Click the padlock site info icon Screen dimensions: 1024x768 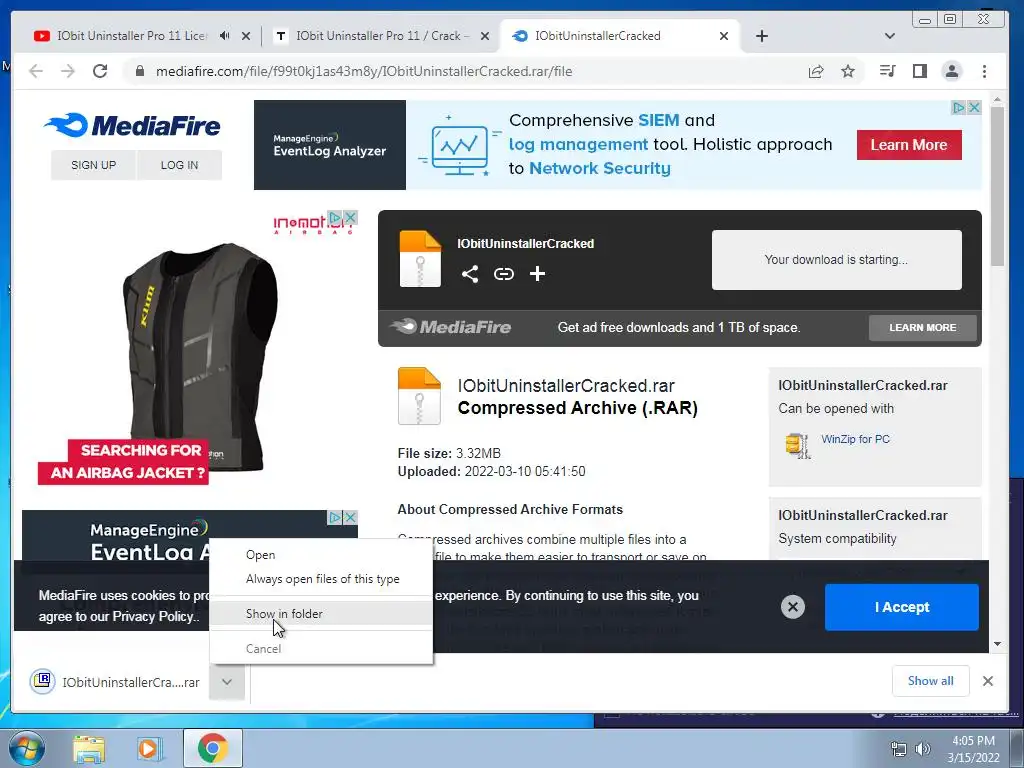point(140,71)
